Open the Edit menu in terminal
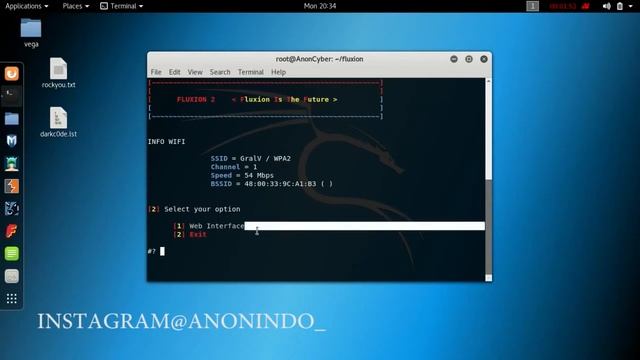 (x=174, y=72)
